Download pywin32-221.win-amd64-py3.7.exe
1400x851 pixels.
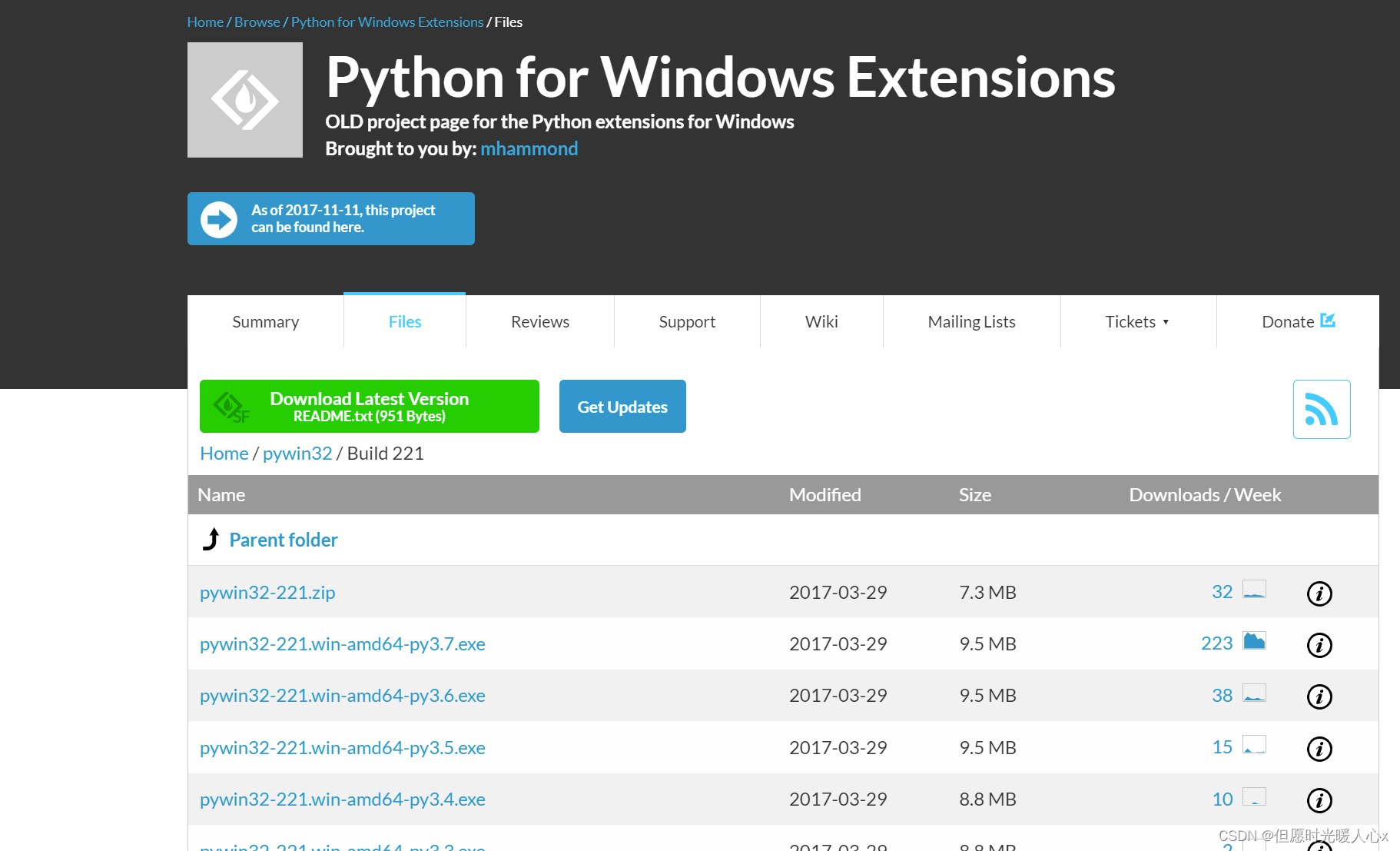(x=343, y=643)
